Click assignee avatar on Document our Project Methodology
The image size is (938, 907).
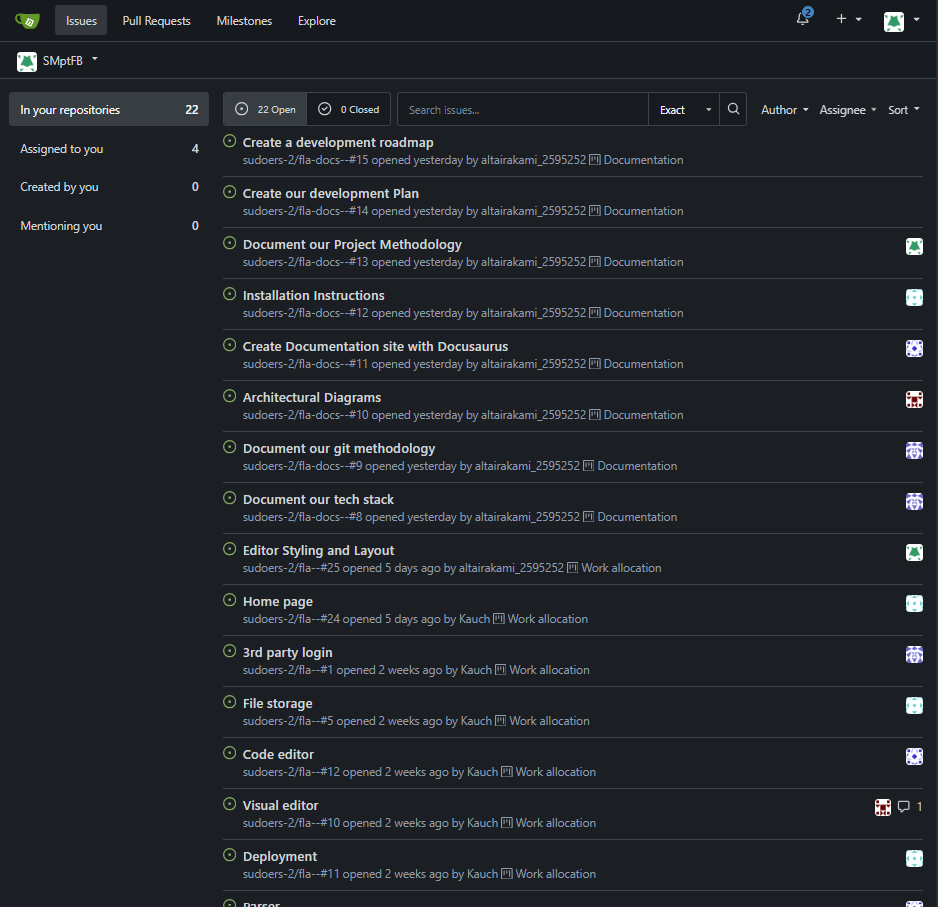pyautogui.click(x=914, y=246)
